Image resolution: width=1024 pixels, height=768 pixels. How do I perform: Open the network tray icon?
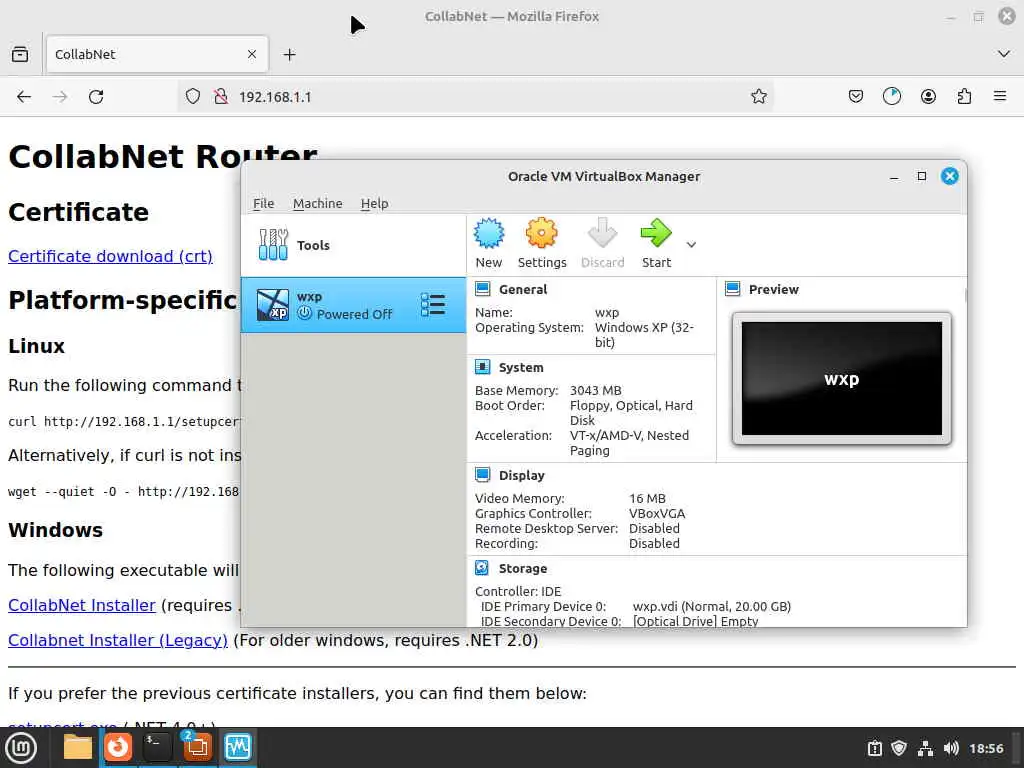click(925, 748)
